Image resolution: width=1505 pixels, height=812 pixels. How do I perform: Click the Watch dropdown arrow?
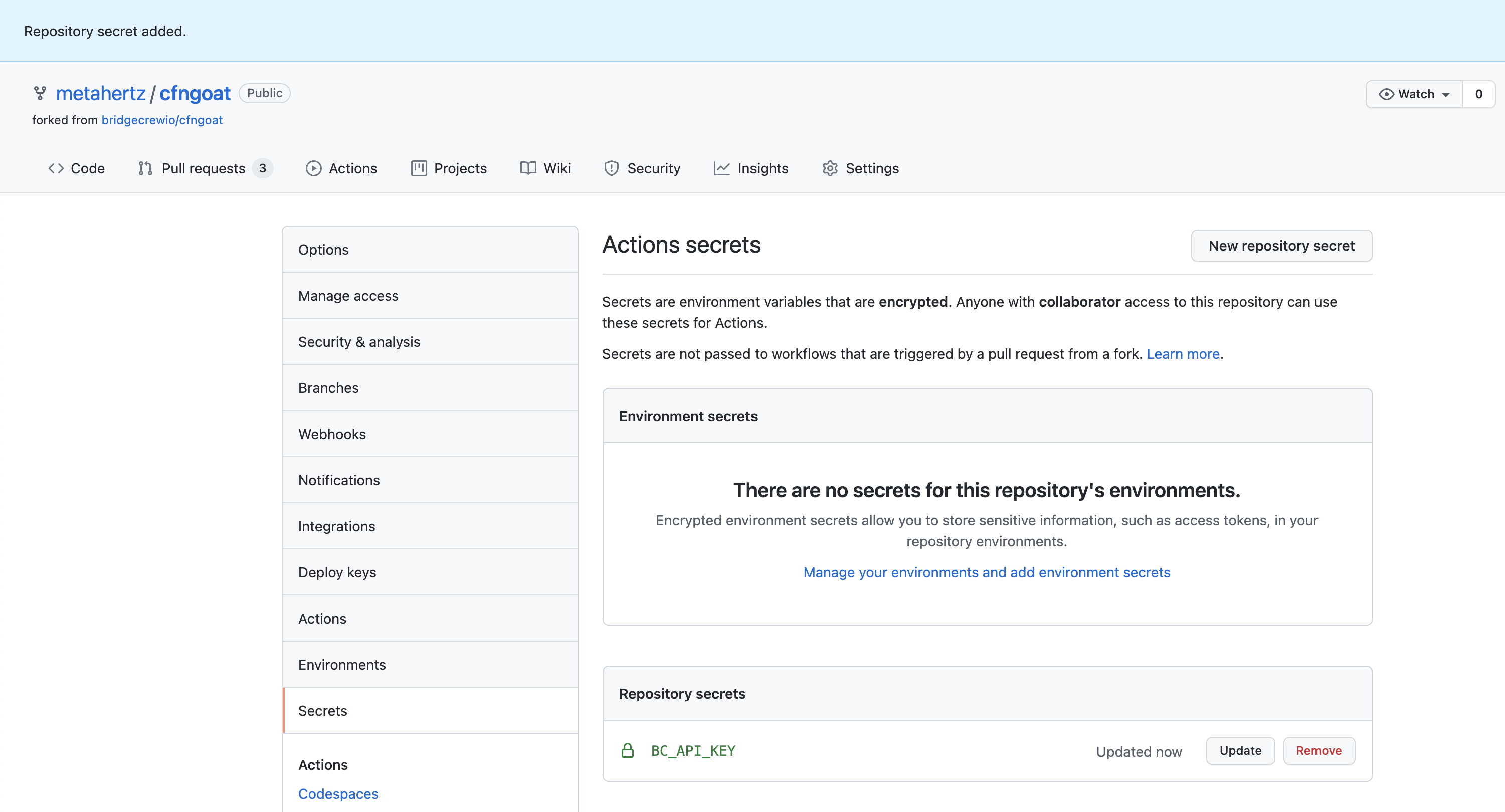(1448, 93)
